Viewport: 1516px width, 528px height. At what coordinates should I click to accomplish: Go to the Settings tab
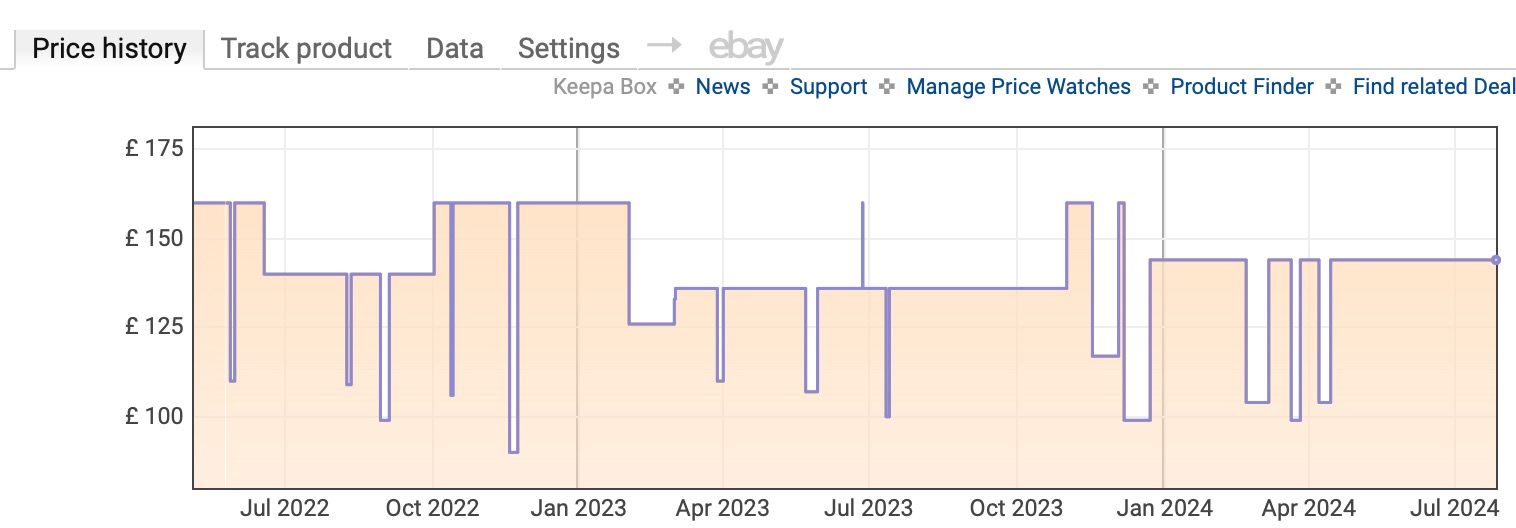tap(568, 48)
